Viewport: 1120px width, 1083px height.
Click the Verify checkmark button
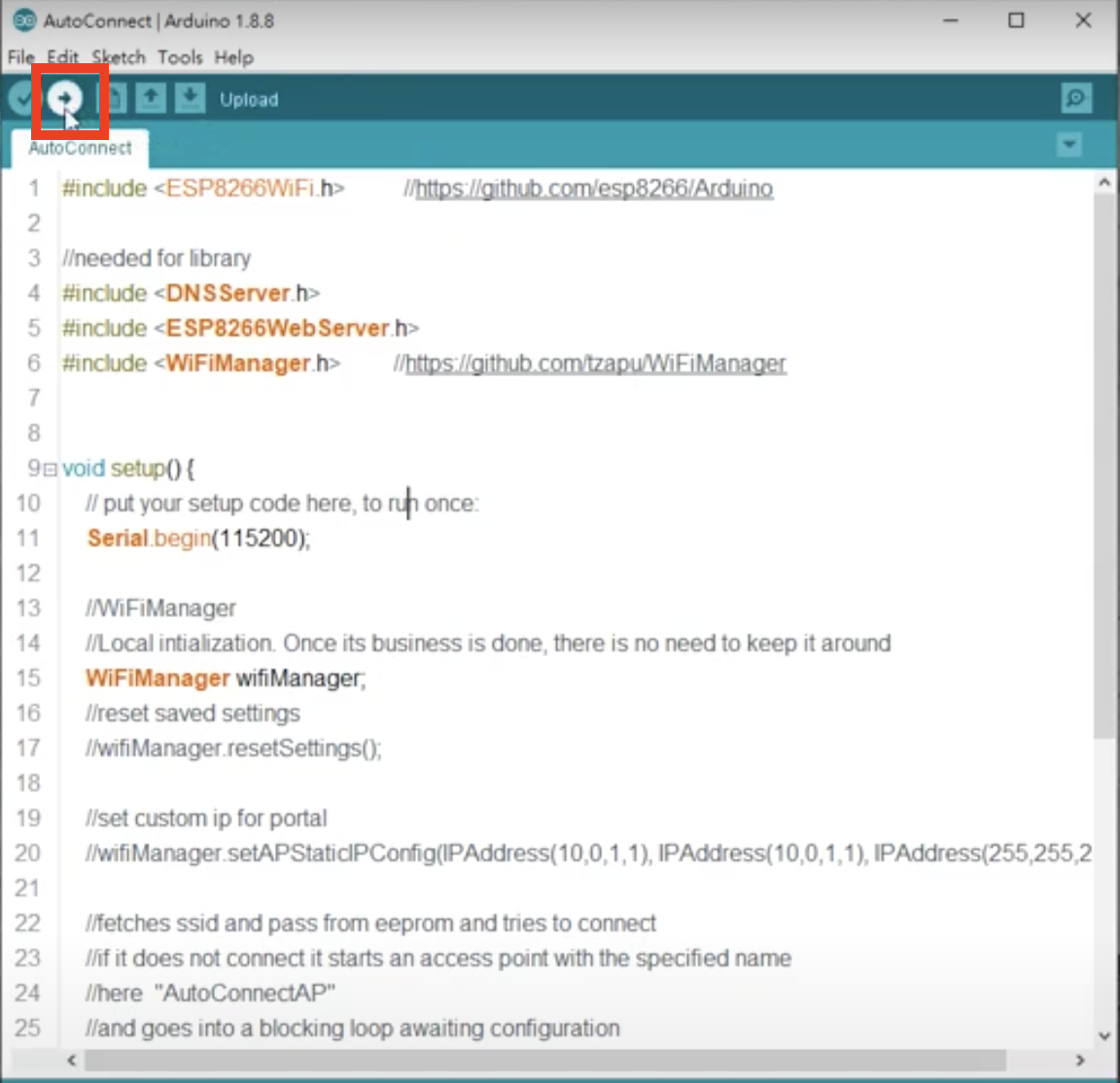click(23, 98)
